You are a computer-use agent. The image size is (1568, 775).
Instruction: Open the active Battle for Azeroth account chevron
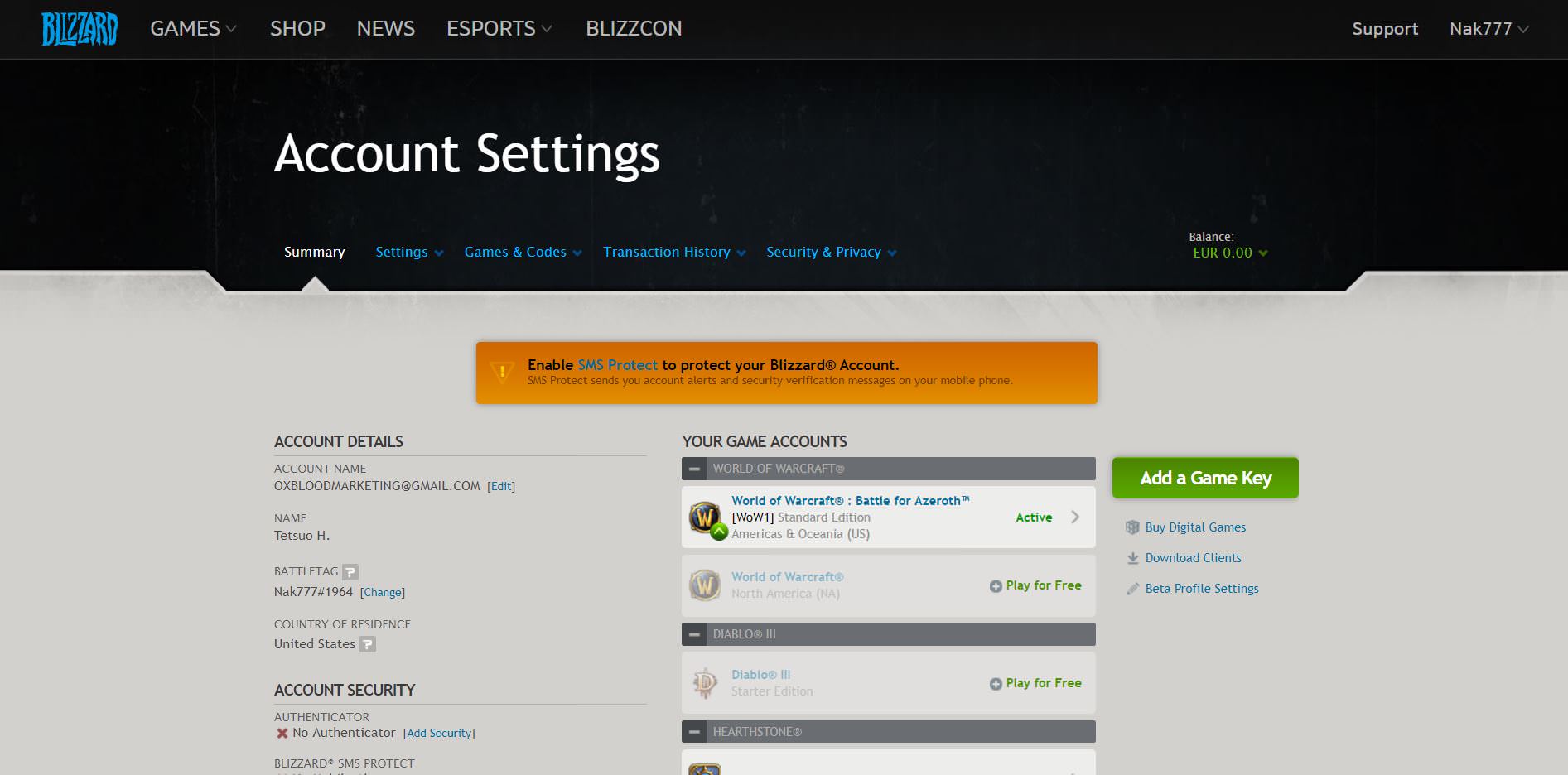click(x=1075, y=517)
